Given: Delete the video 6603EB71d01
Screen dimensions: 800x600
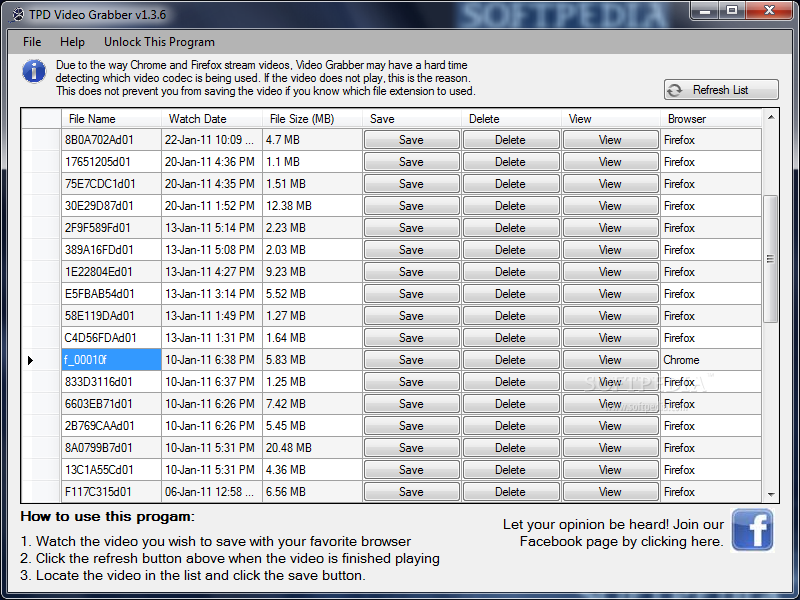Looking at the screenshot, I should click(x=510, y=404).
